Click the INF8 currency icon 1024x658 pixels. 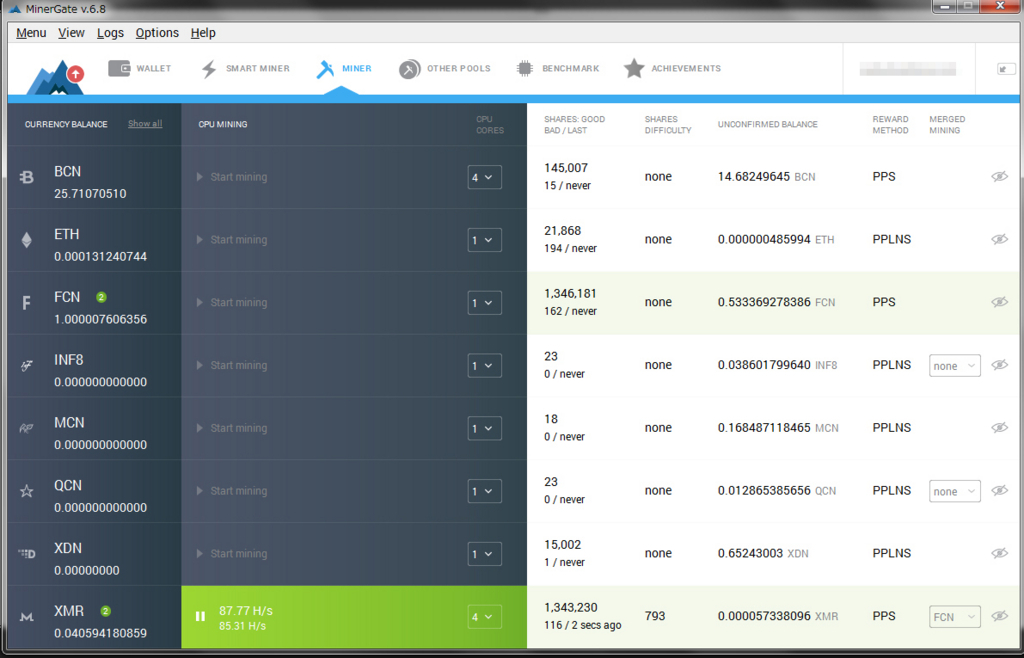pos(27,366)
